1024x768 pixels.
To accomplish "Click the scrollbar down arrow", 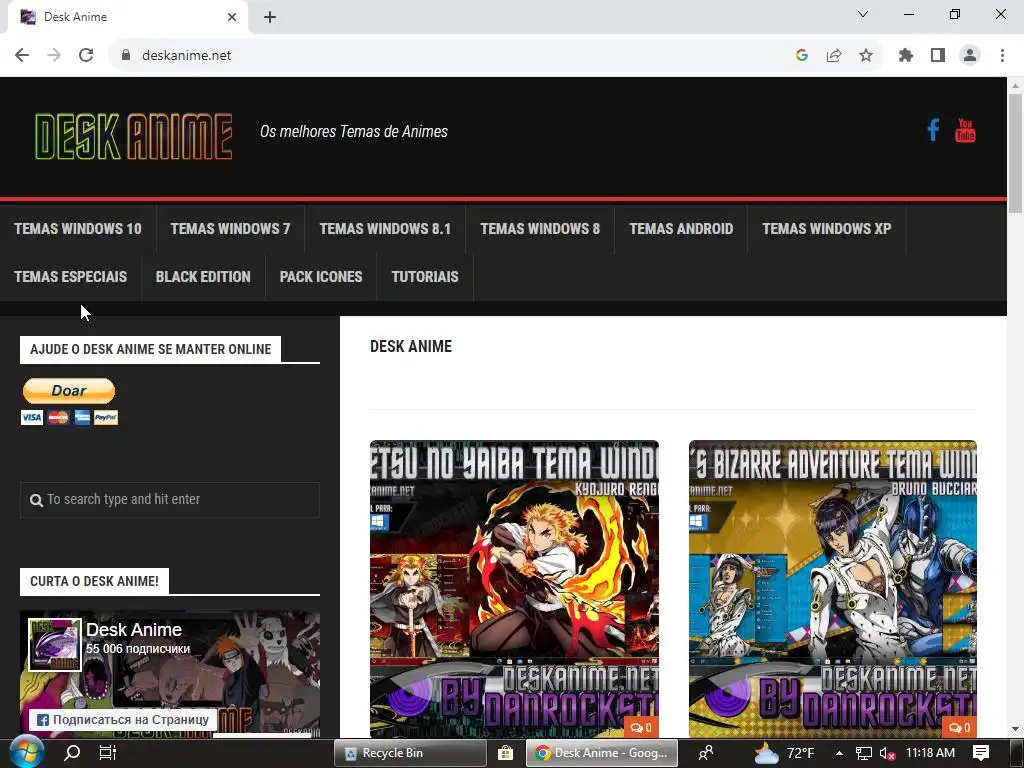I will [x=1015, y=729].
